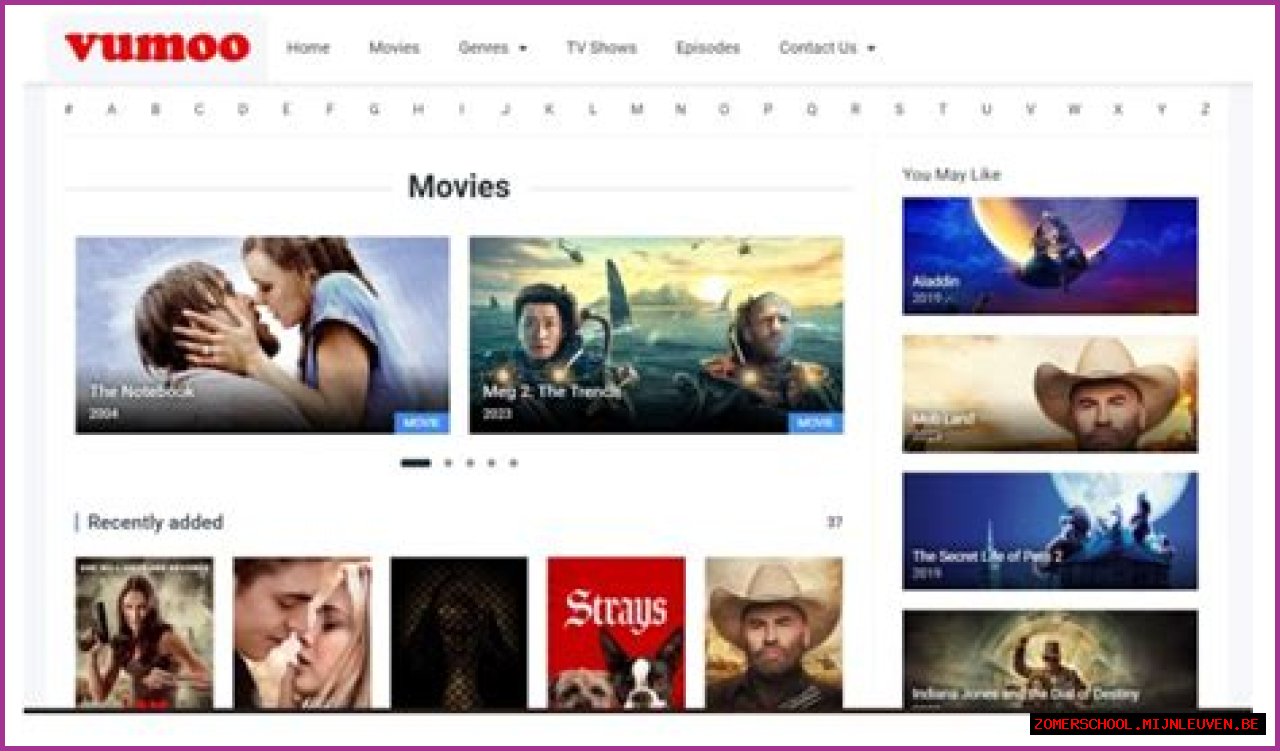Go to fourth carousel slide dot
1280x751 pixels.
491,463
